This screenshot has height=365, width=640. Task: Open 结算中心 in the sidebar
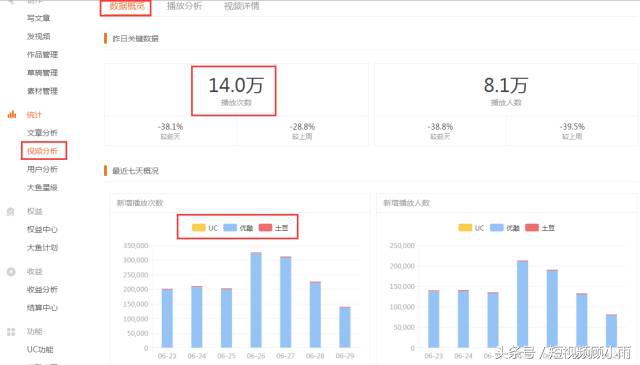[x=42, y=307]
